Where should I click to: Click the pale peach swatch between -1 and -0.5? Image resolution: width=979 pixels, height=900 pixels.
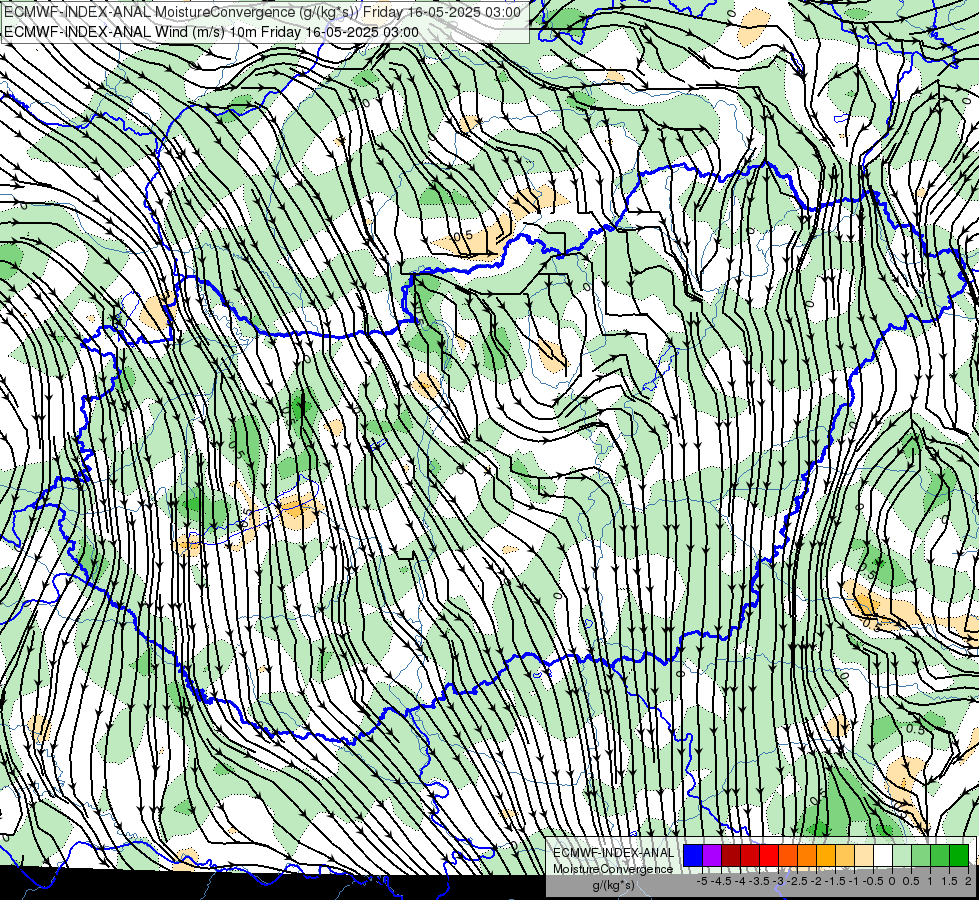(864, 856)
